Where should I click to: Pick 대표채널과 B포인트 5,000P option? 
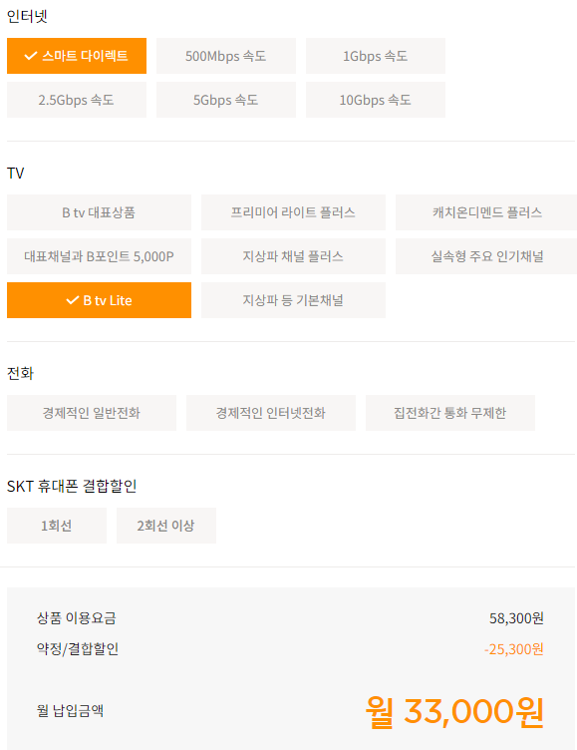pyautogui.click(x=99, y=256)
